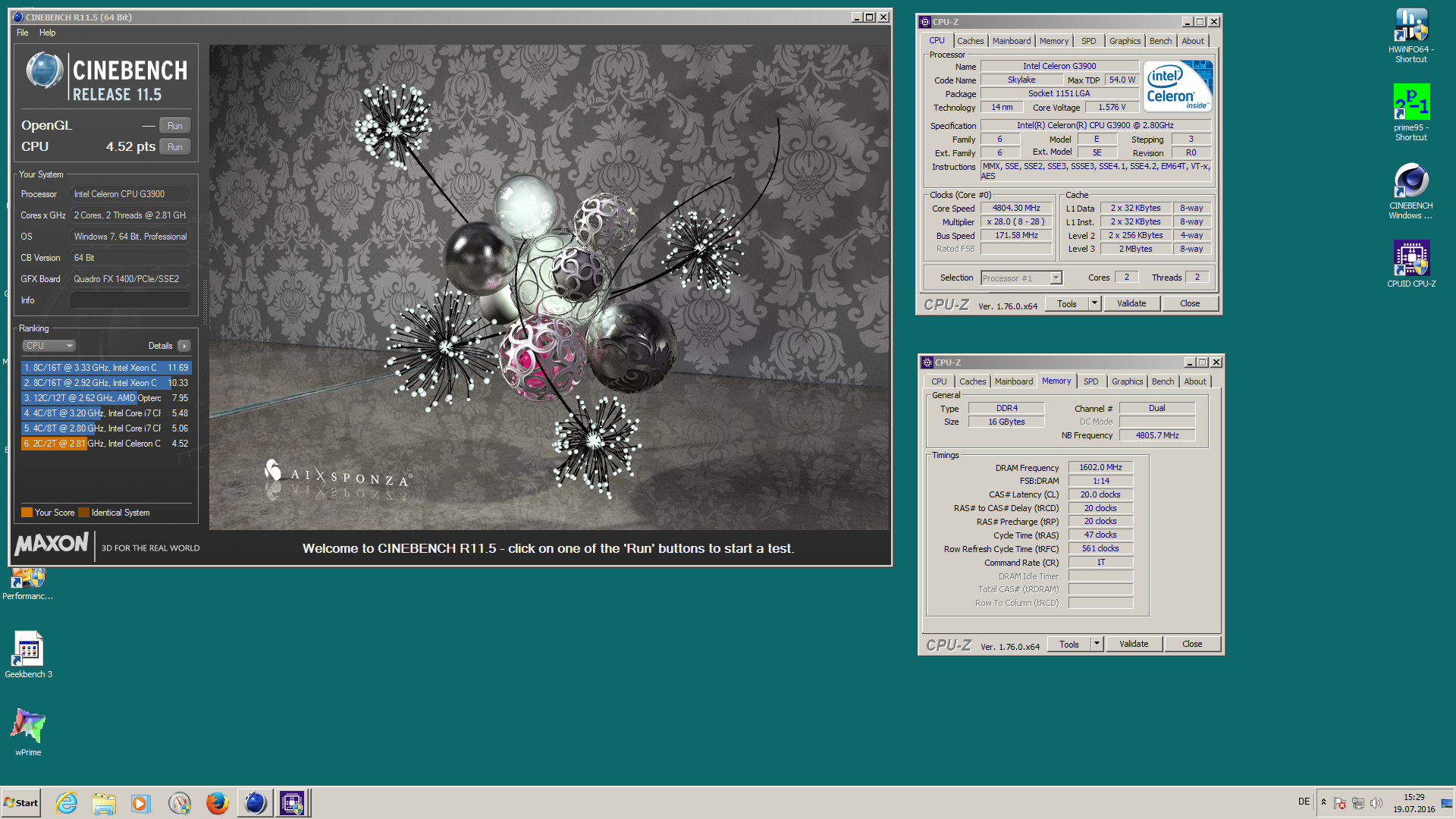Click Validate in upper CPU-Z

click(x=1131, y=304)
